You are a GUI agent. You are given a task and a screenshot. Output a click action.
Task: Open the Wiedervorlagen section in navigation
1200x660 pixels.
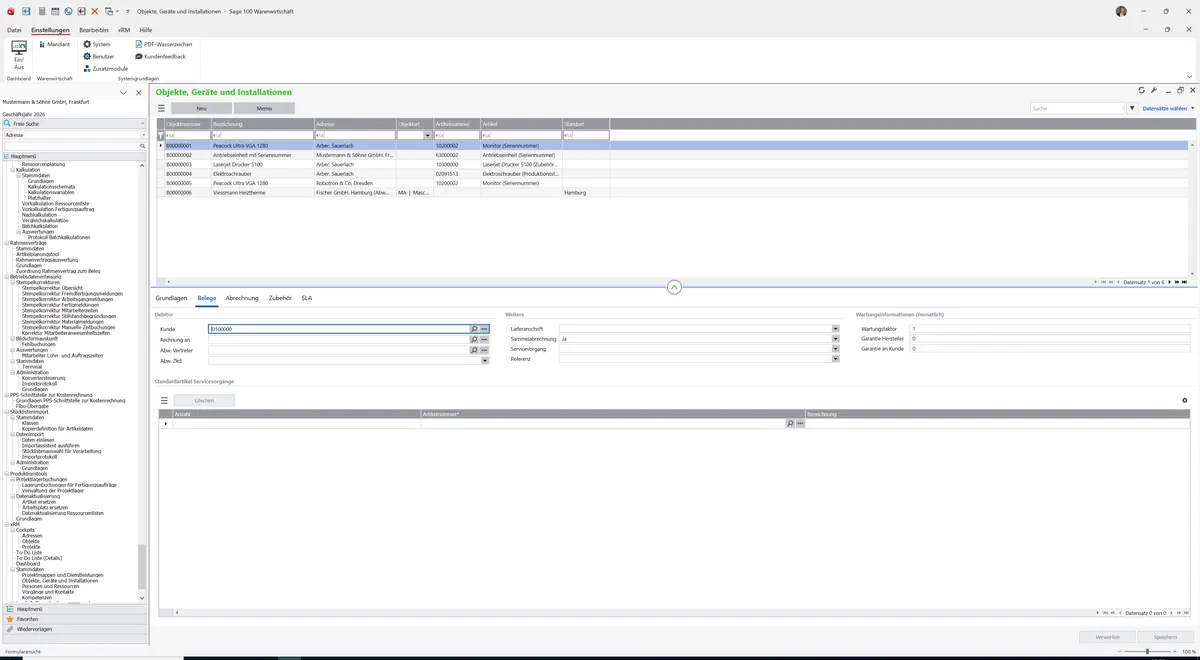pos(74,629)
